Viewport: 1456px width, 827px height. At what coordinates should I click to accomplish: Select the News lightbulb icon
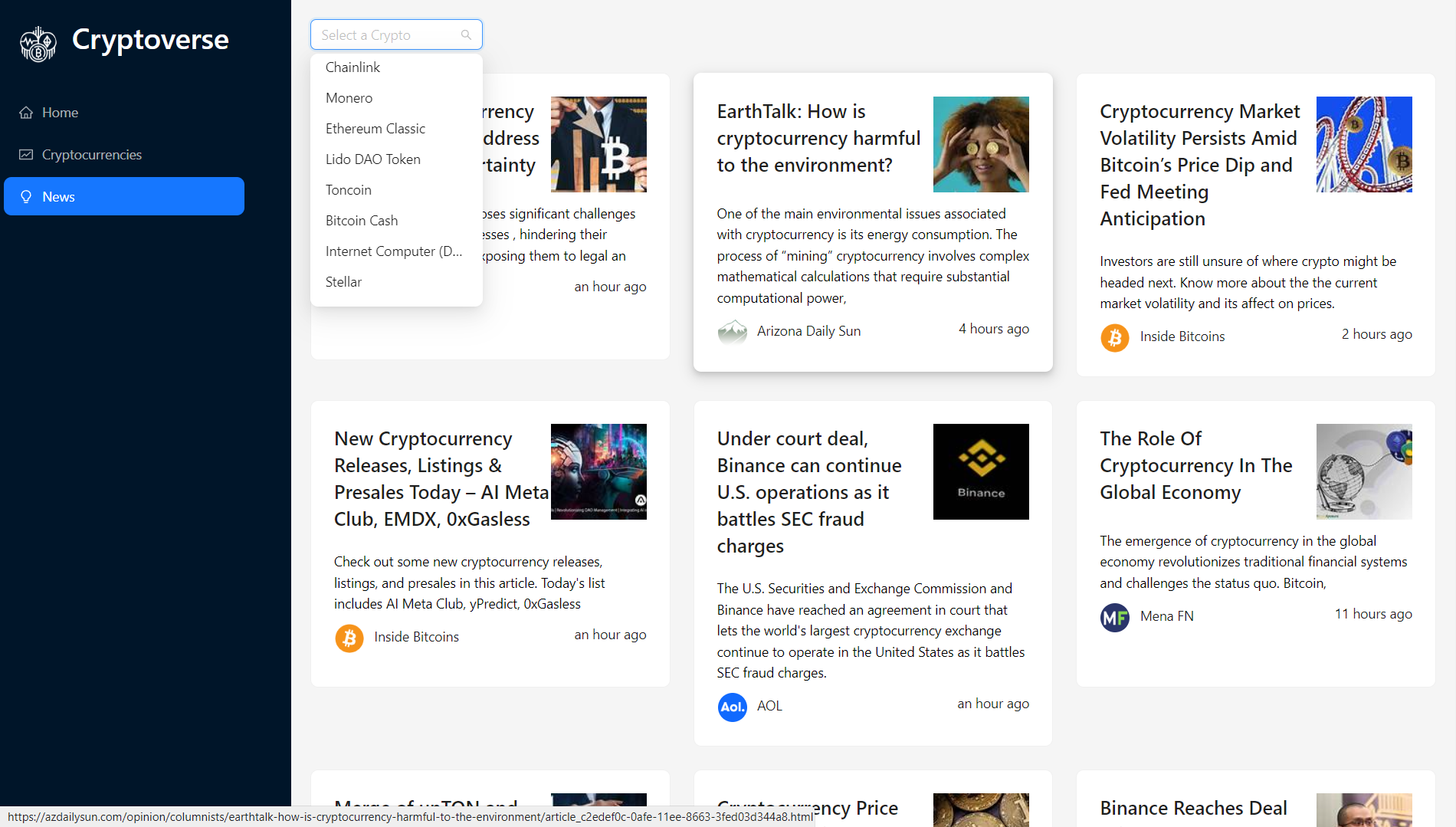click(x=25, y=196)
